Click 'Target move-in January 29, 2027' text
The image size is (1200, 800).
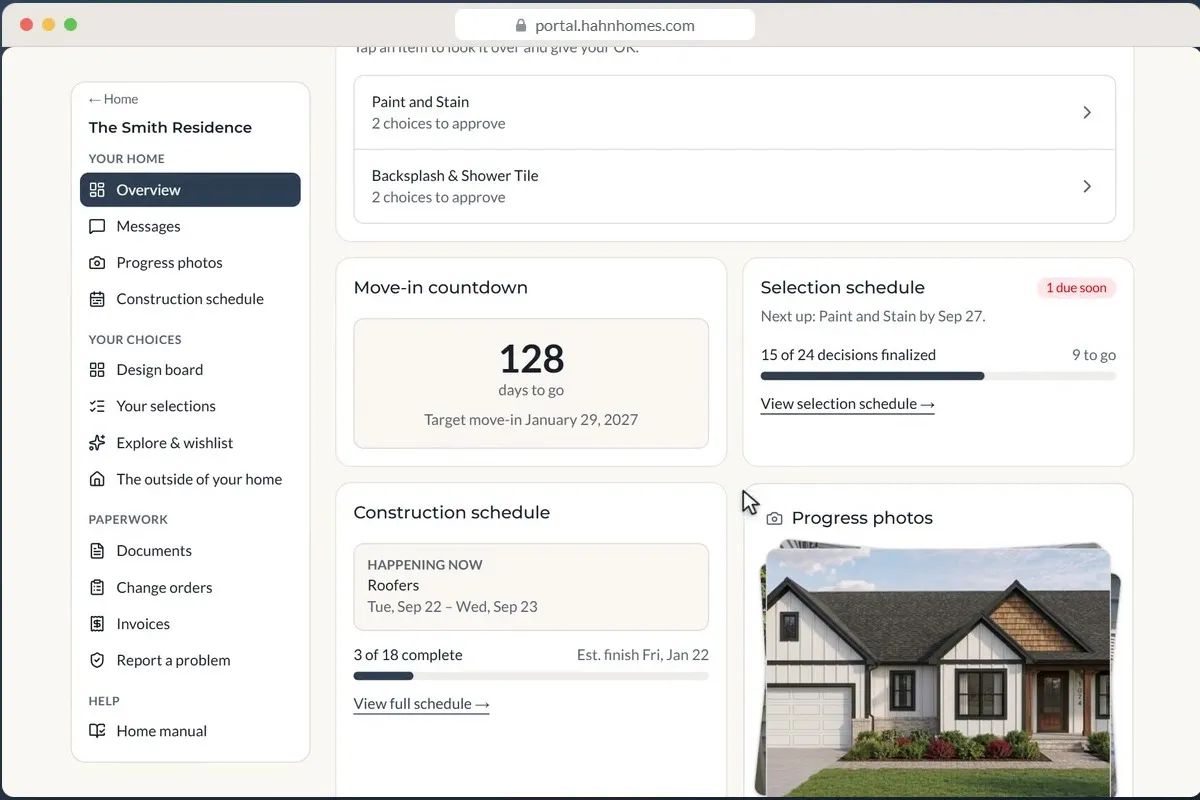[x=531, y=420]
